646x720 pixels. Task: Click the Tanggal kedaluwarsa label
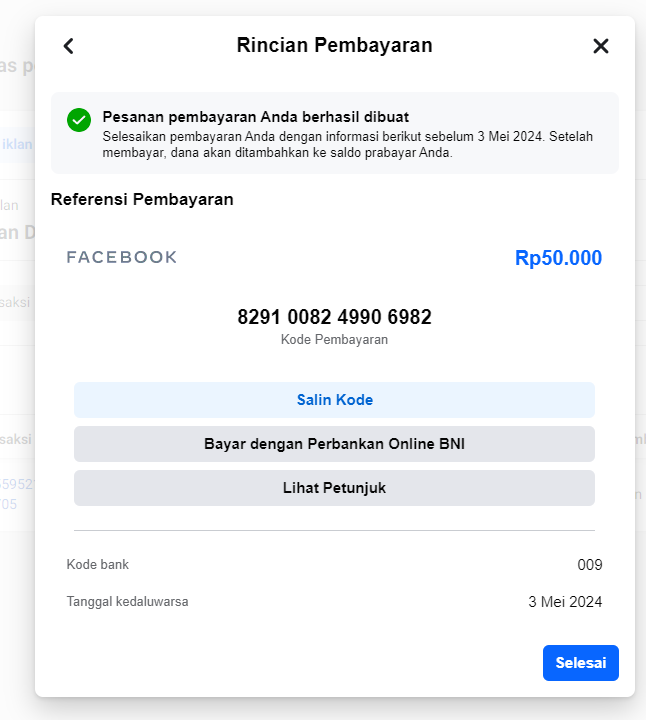pyautogui.click(x=127, y=602)
